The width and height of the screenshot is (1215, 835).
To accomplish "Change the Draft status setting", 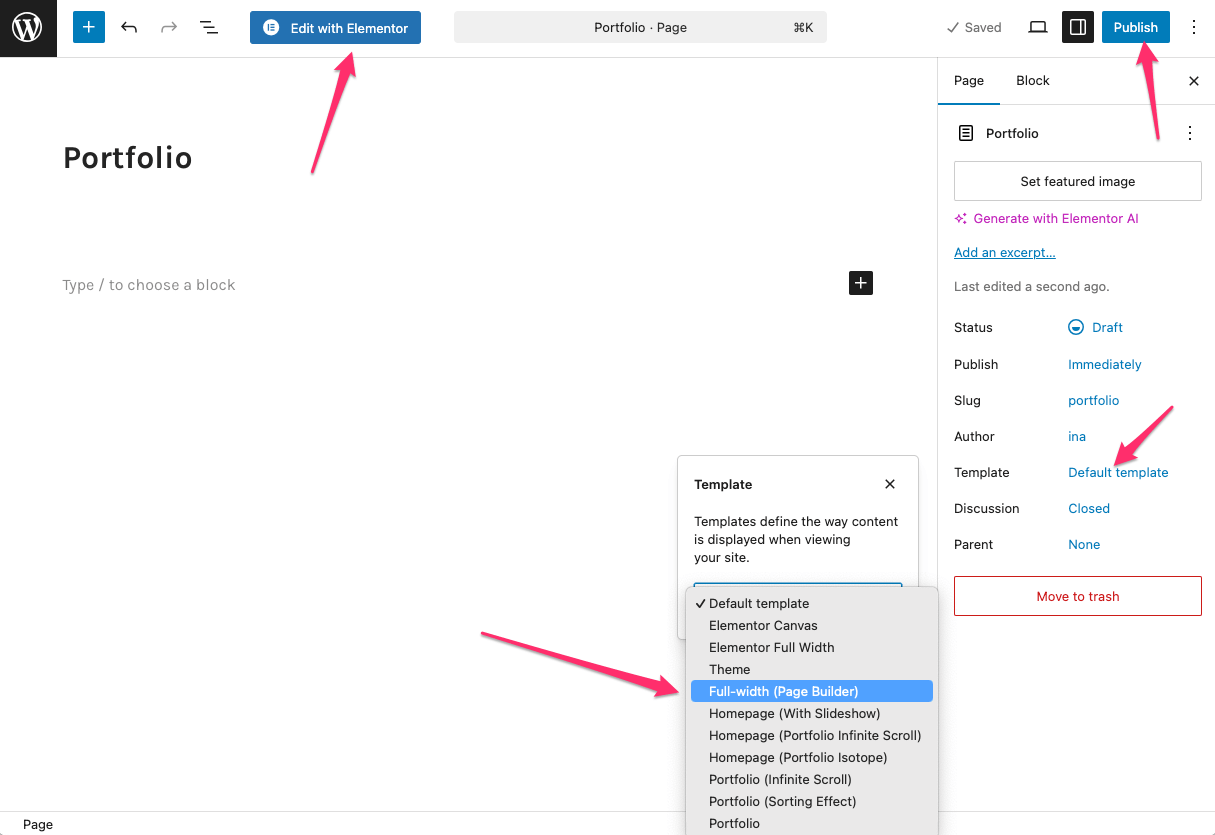I will point(1106,327).
